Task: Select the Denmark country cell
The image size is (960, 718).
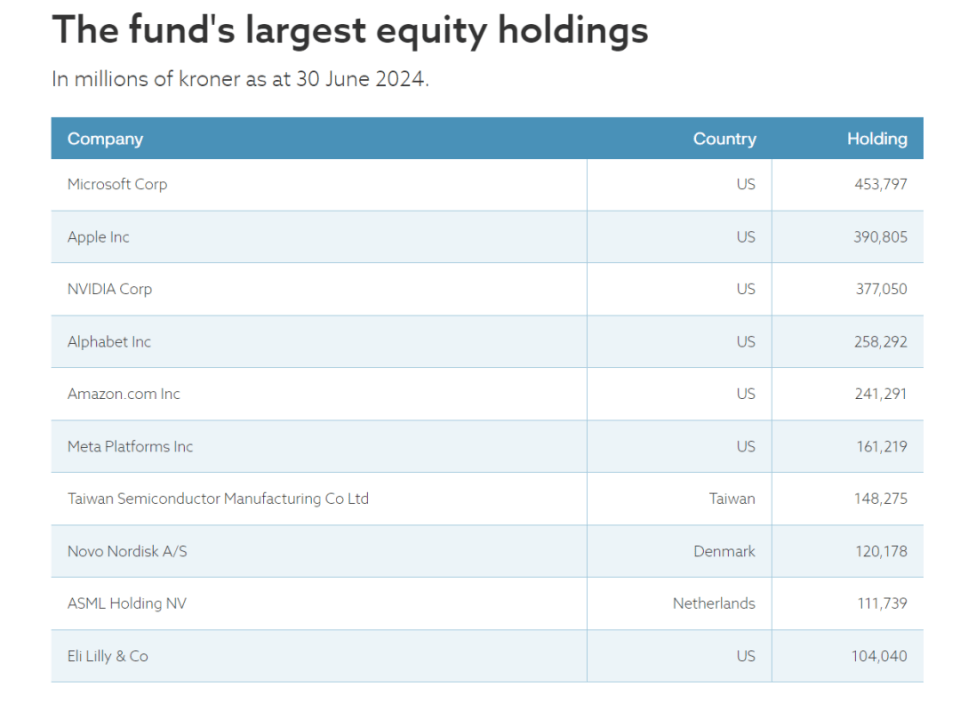Action: (724, 551)
